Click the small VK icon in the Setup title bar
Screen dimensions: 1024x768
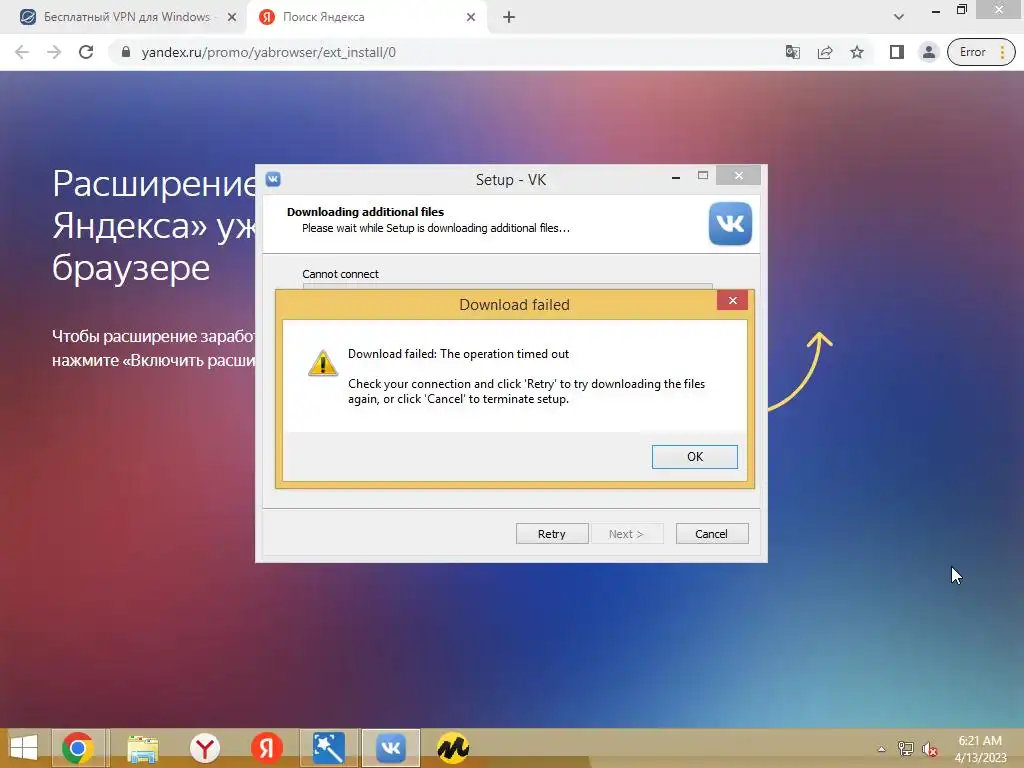pos(273,179)
